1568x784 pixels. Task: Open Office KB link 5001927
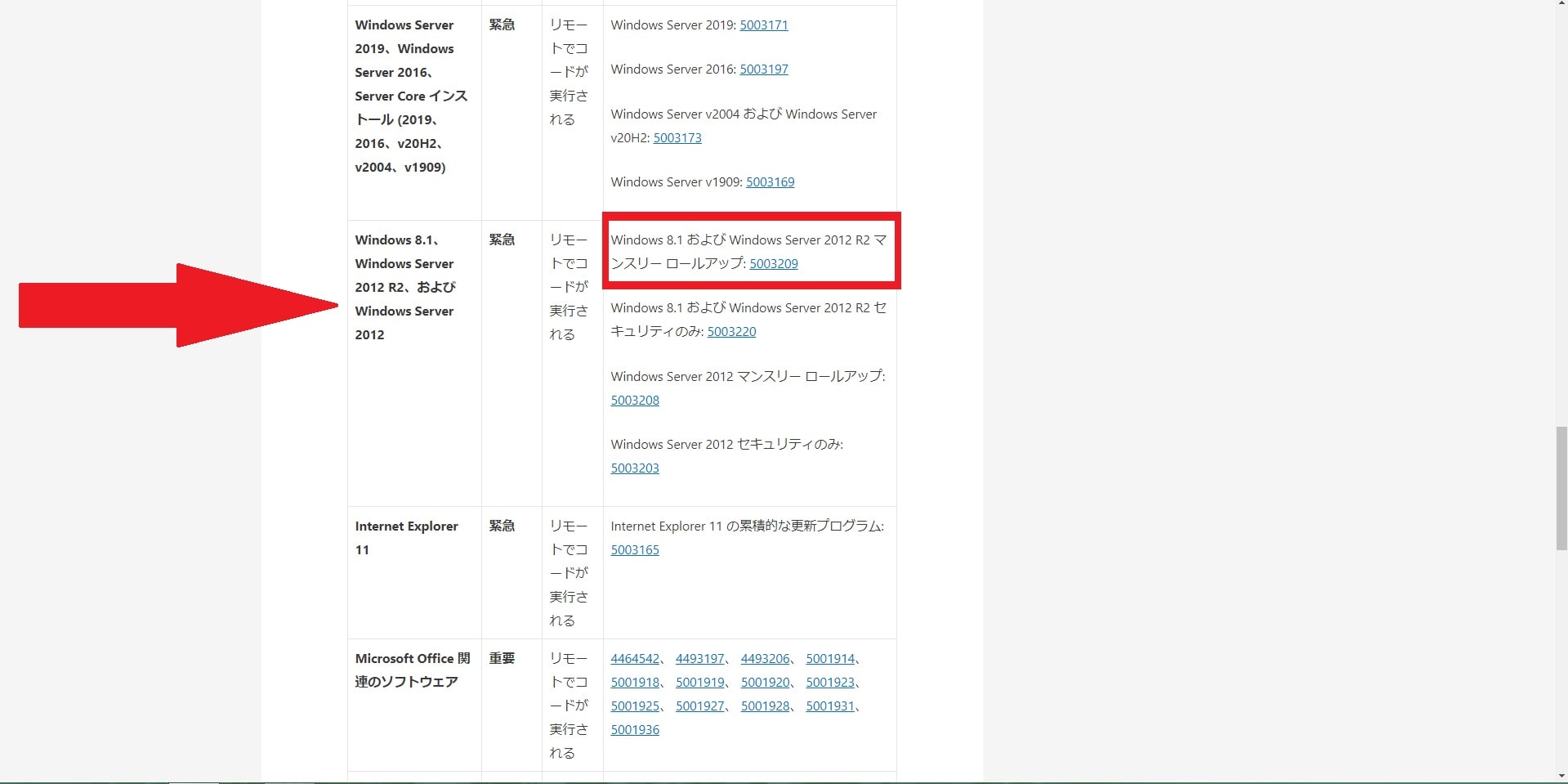click(x=700, y=706)
